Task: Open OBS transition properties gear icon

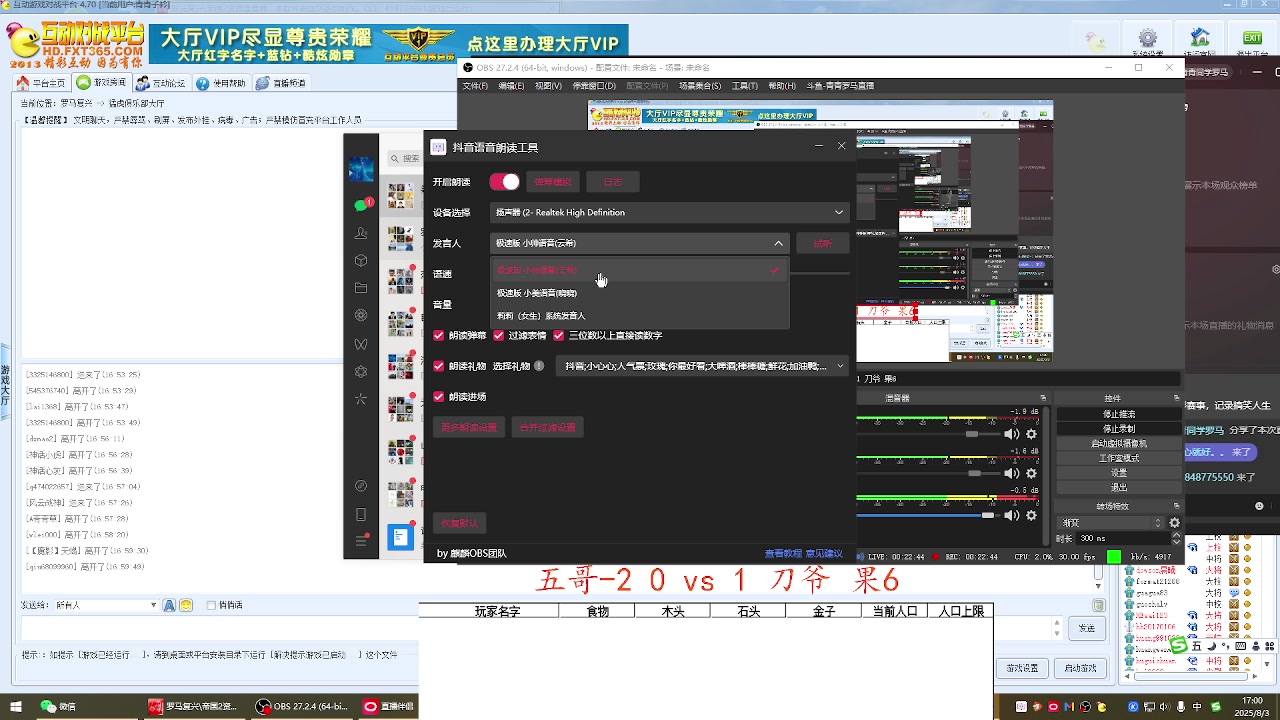Action: point(1174,523)
